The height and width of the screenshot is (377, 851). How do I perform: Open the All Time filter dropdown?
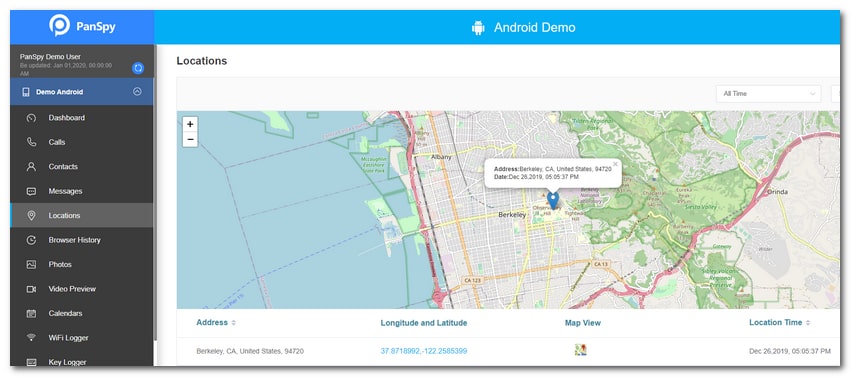(x=768, y=94)
